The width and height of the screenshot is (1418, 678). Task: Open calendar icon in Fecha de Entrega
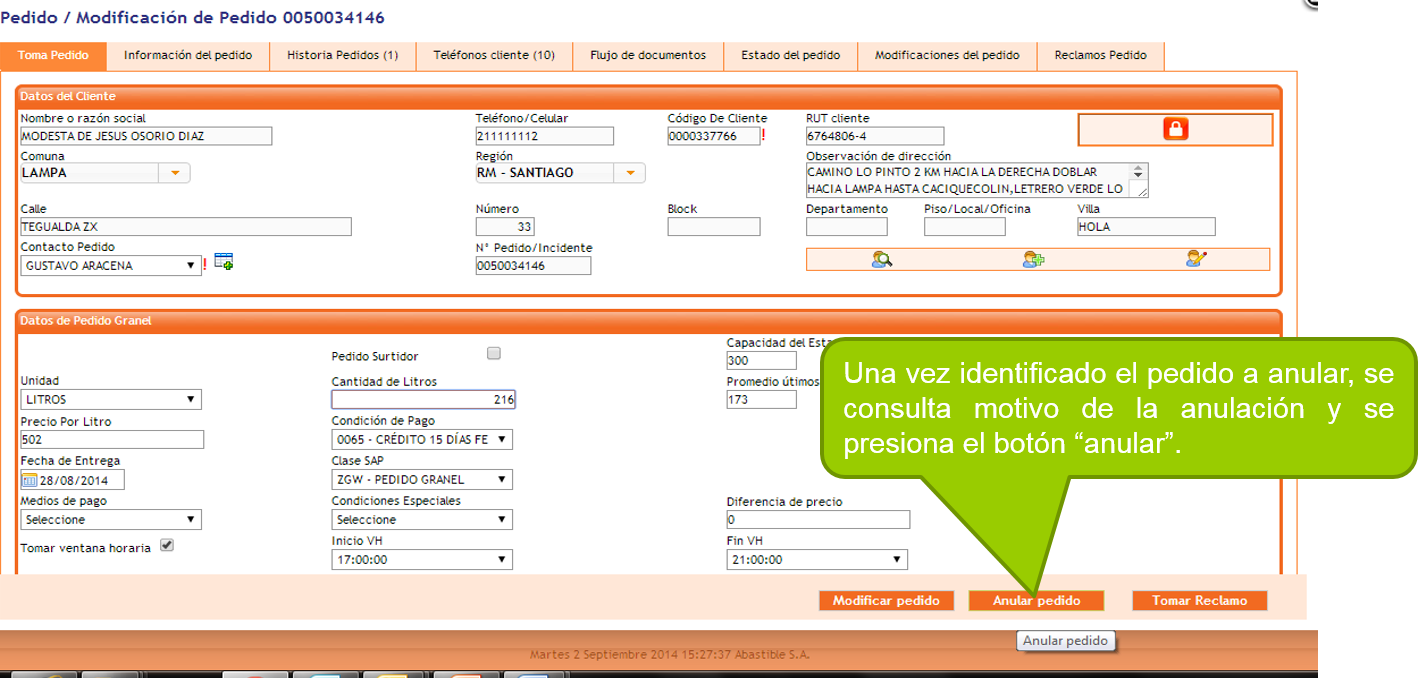tap(29, 480)
